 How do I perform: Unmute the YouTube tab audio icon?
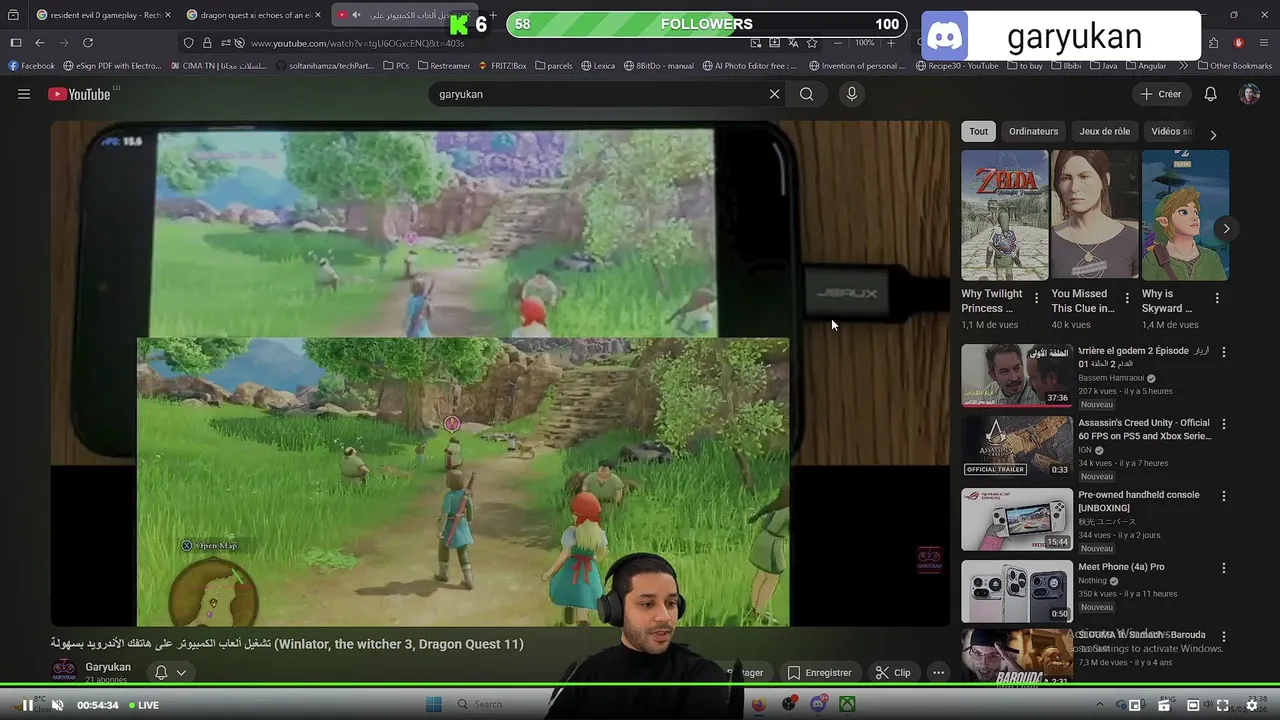click(x=356, y=15)
